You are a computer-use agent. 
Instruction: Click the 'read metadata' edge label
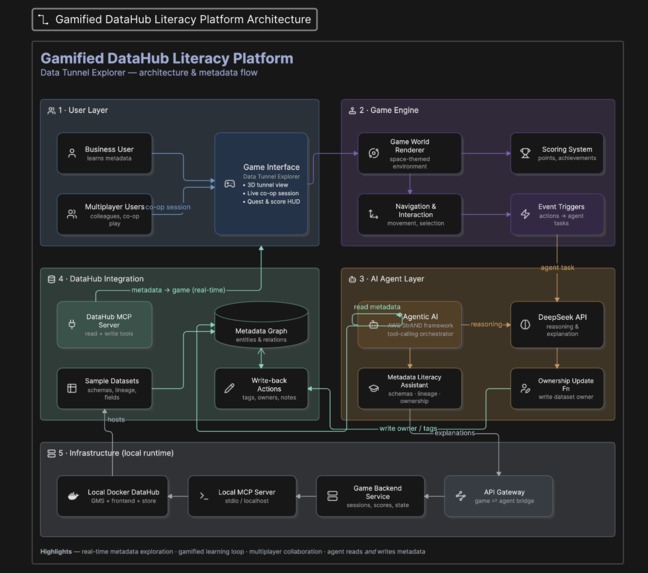(377, 307)
